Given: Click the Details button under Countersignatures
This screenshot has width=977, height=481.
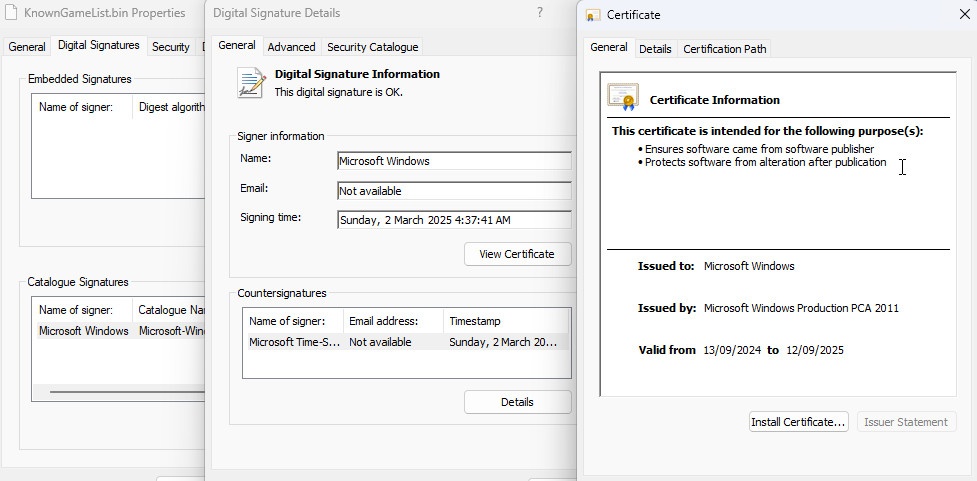Looking at the screenshot, I should pyautogui.click(x=517, y=402).
